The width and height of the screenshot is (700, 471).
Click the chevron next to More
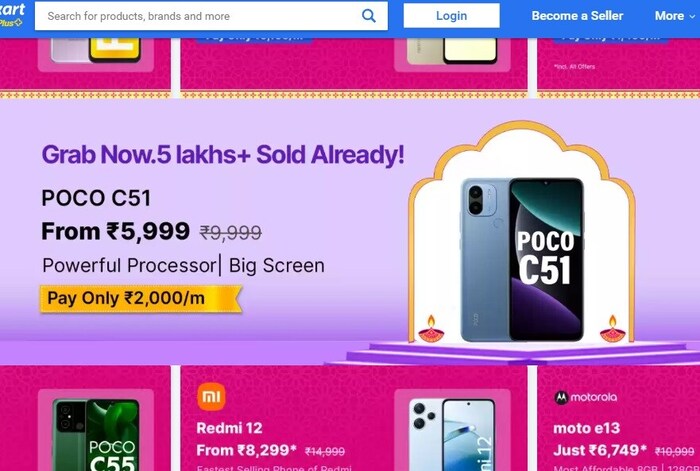692,16
